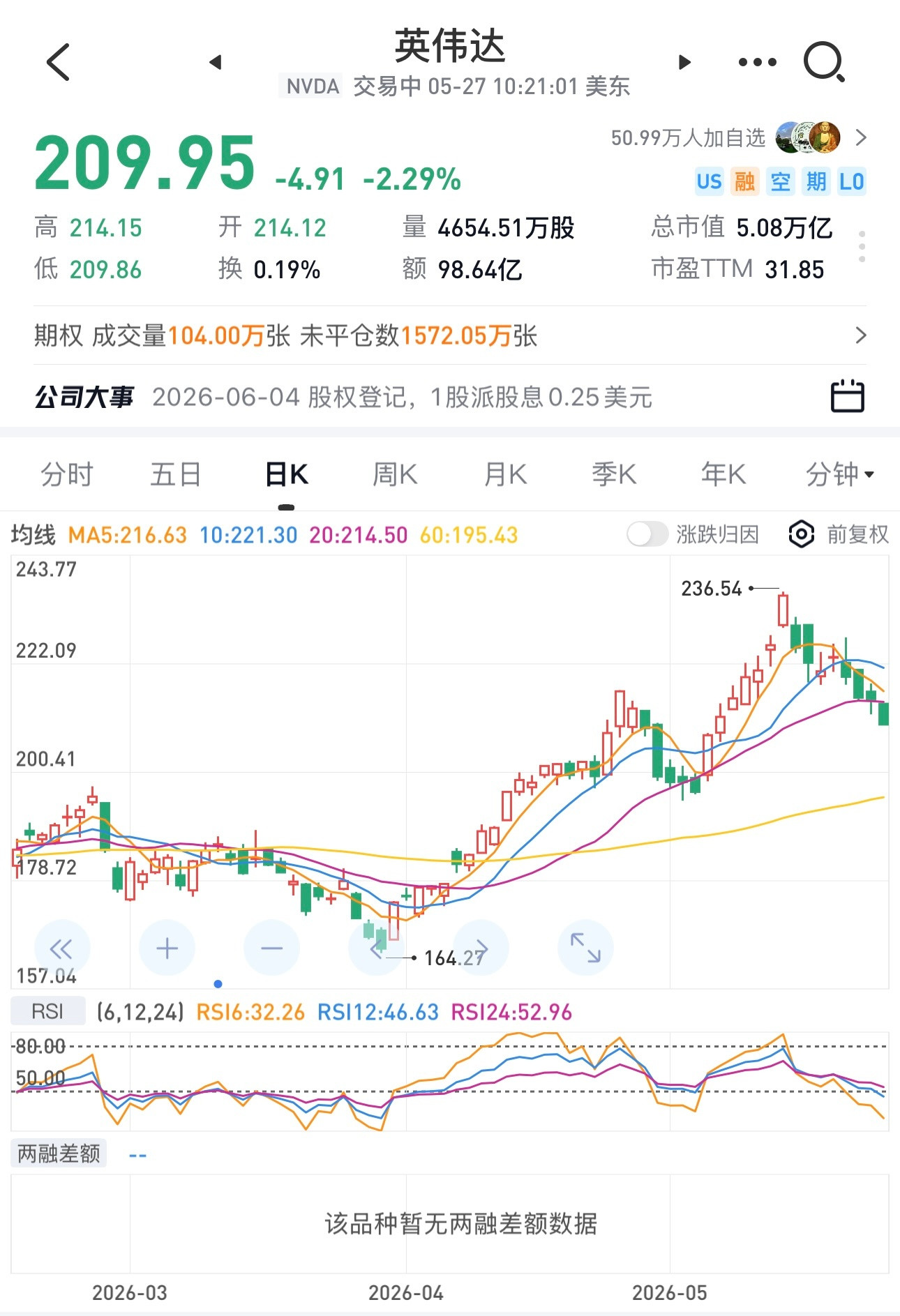Open the 分钟 minute interval dropdown
Viewport: 900px width, 1316px height.
tap(840, 475)
